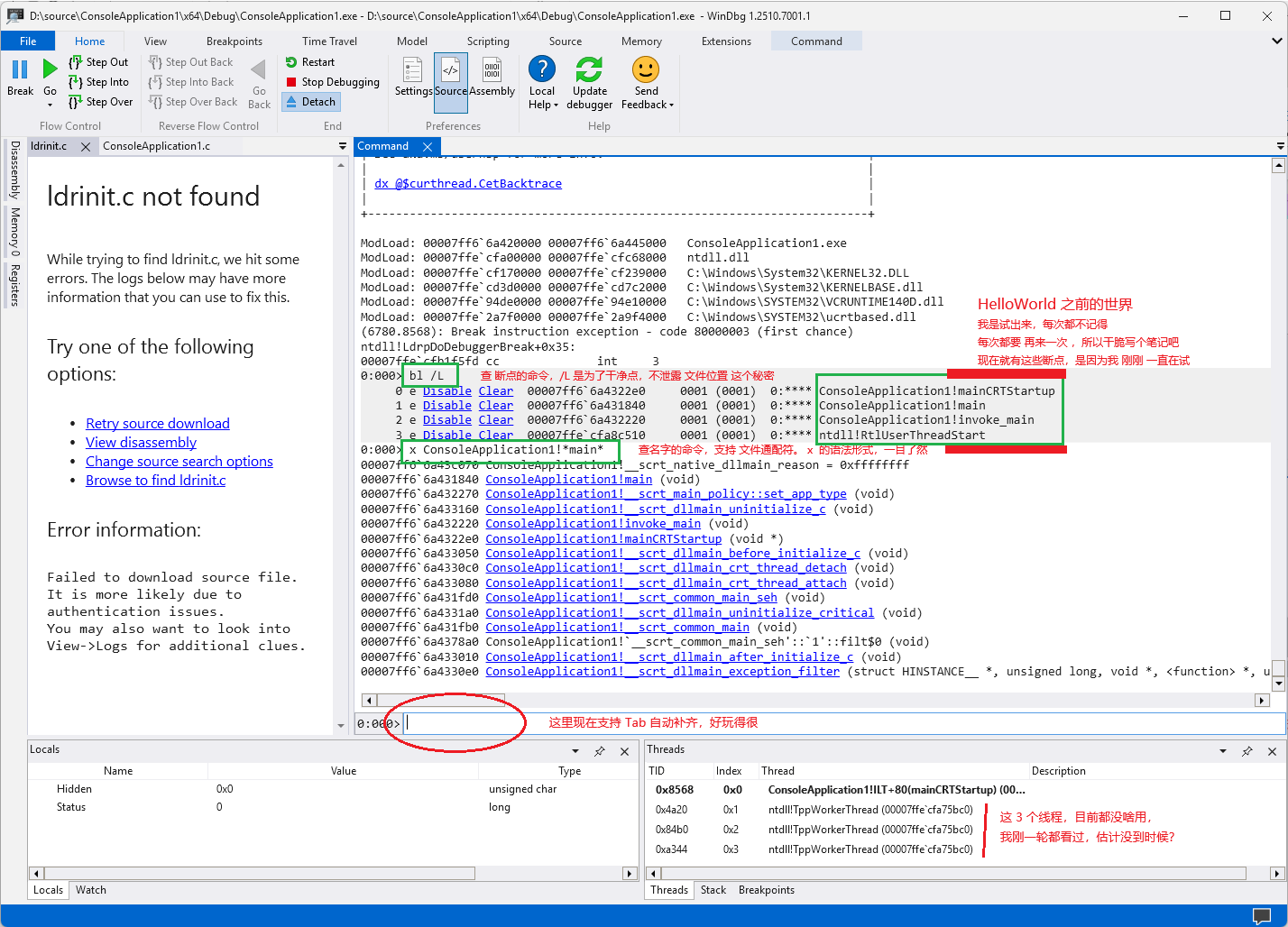Click ConsoleApplication1!__scrt_common_main symbol link
The height and width of the screenshot is (927, 1288).
(617, 628)
